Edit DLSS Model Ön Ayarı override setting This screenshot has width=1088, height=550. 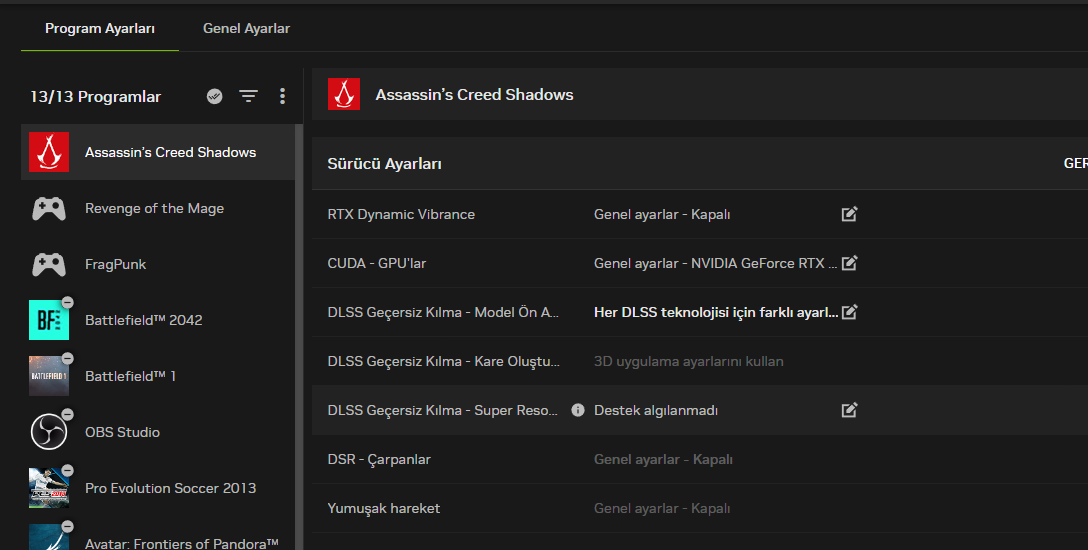coord(849,312)
